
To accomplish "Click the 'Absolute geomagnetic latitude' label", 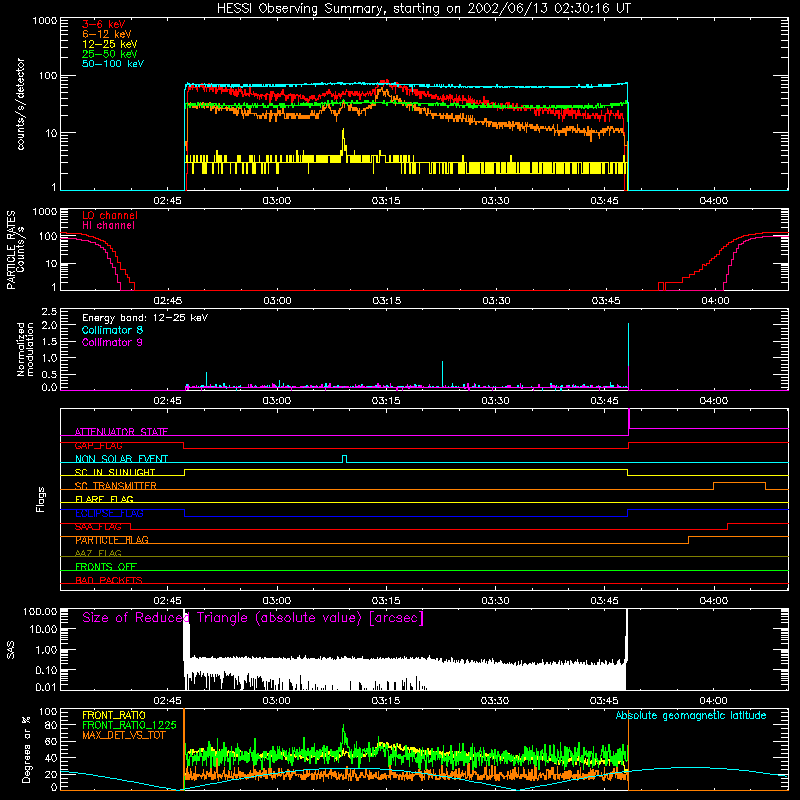I will pos(691,715).
